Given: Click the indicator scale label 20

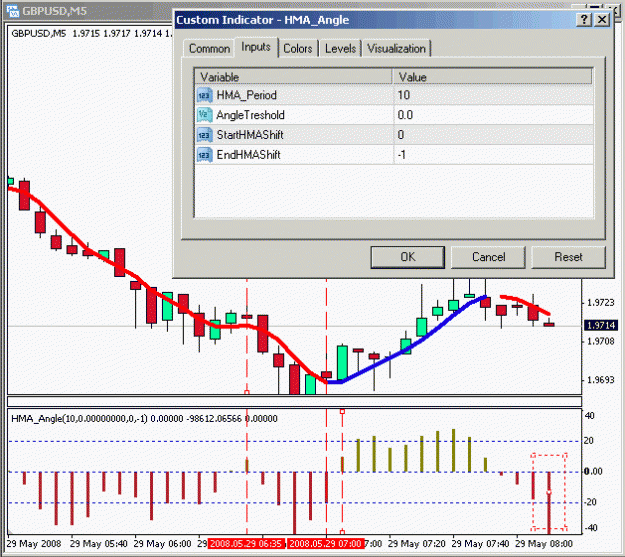Looking at the screenshot, I should click(589, 441).
